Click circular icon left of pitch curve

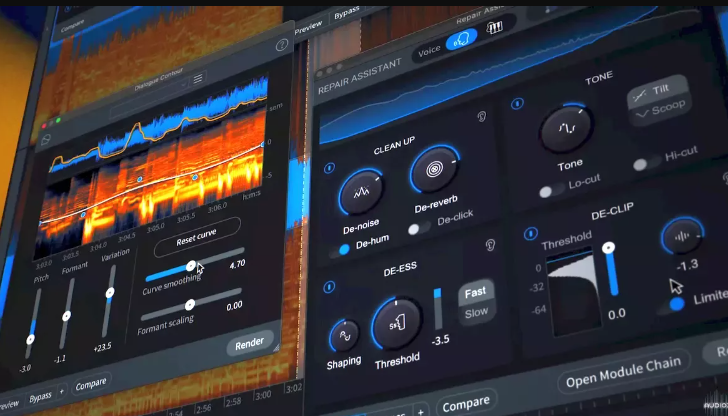click(x=46, y=139)
